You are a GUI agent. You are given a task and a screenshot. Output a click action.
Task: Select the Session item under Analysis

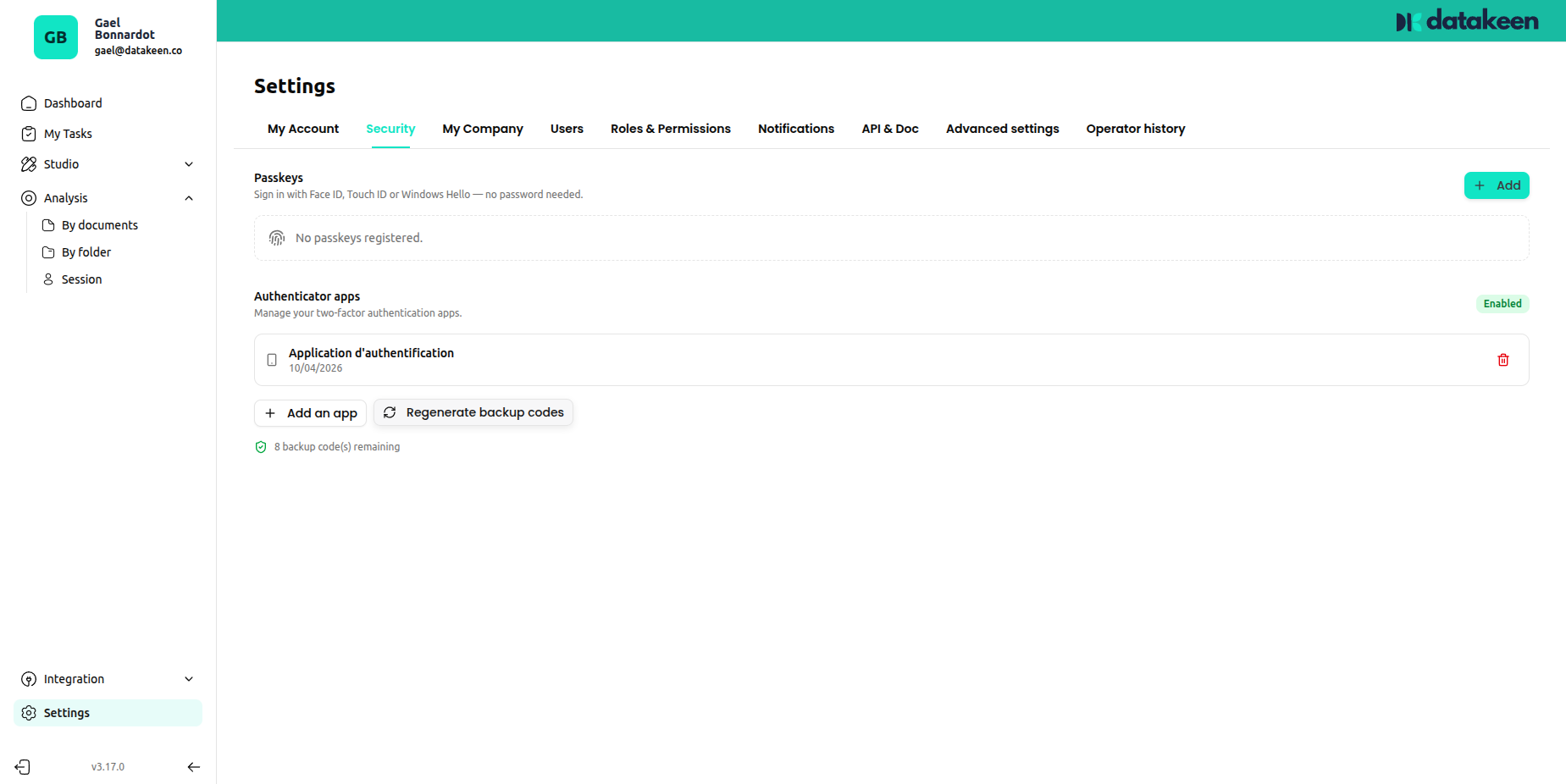[x=81, y=279]
